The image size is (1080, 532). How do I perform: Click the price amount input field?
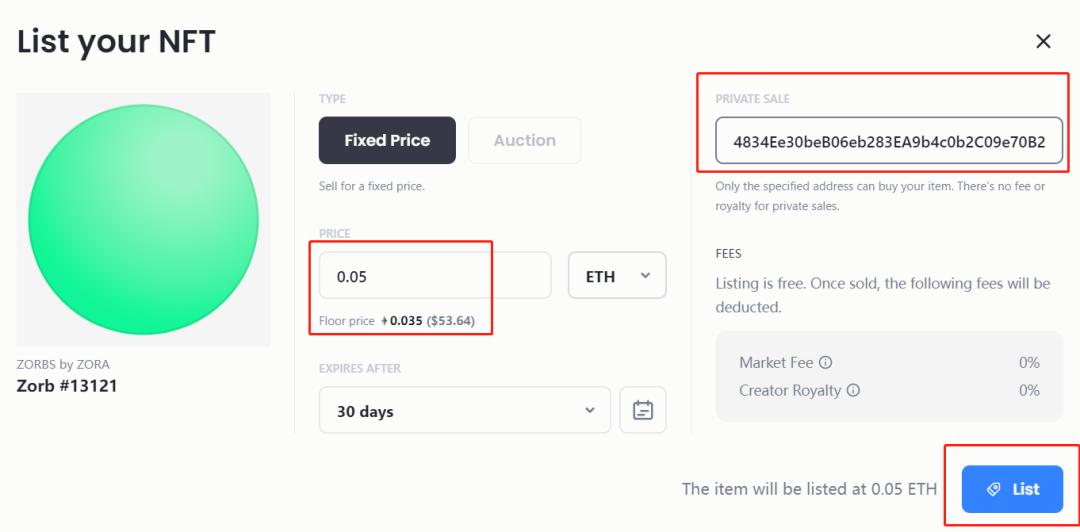[x=434, y=276]
